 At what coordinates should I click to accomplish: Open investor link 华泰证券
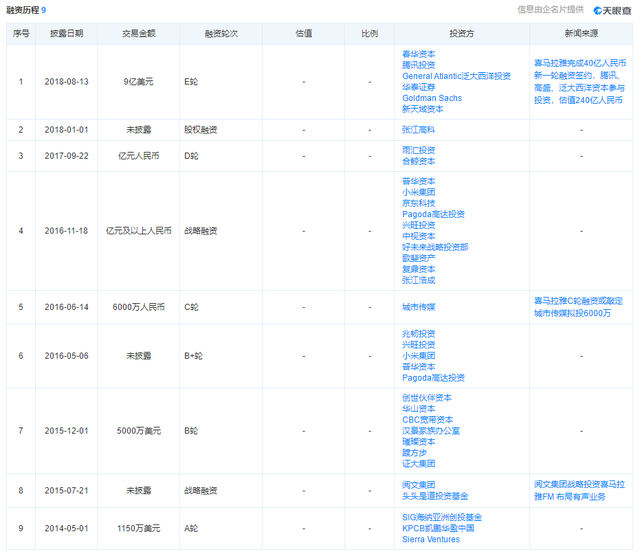tap(418, 87)
